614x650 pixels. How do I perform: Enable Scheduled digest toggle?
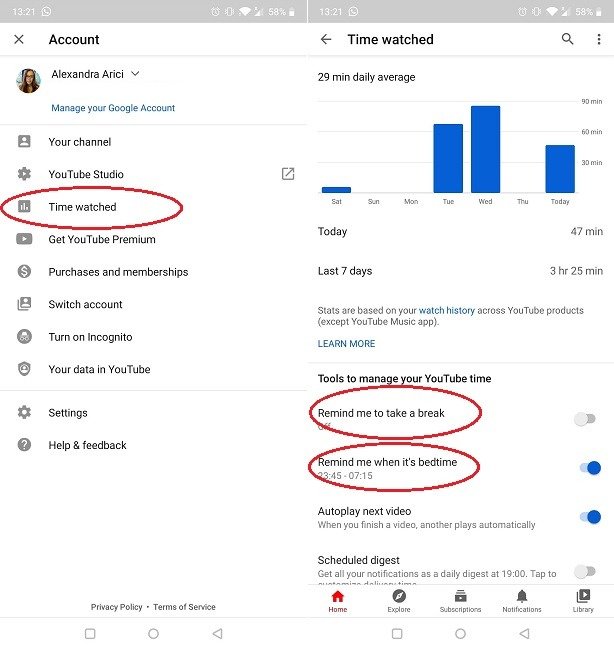point(585,572)
